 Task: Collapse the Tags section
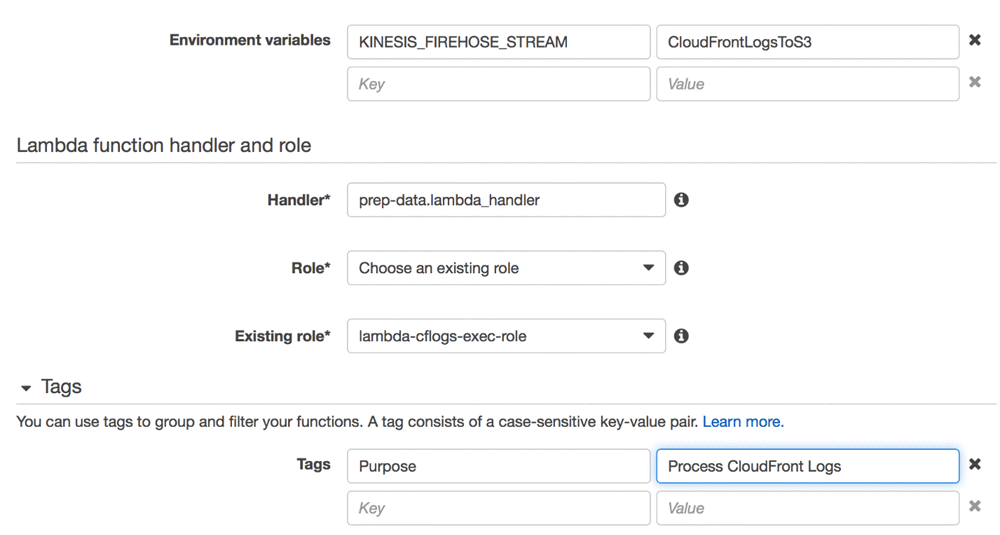pyautogui.click(x=27, y=388)
